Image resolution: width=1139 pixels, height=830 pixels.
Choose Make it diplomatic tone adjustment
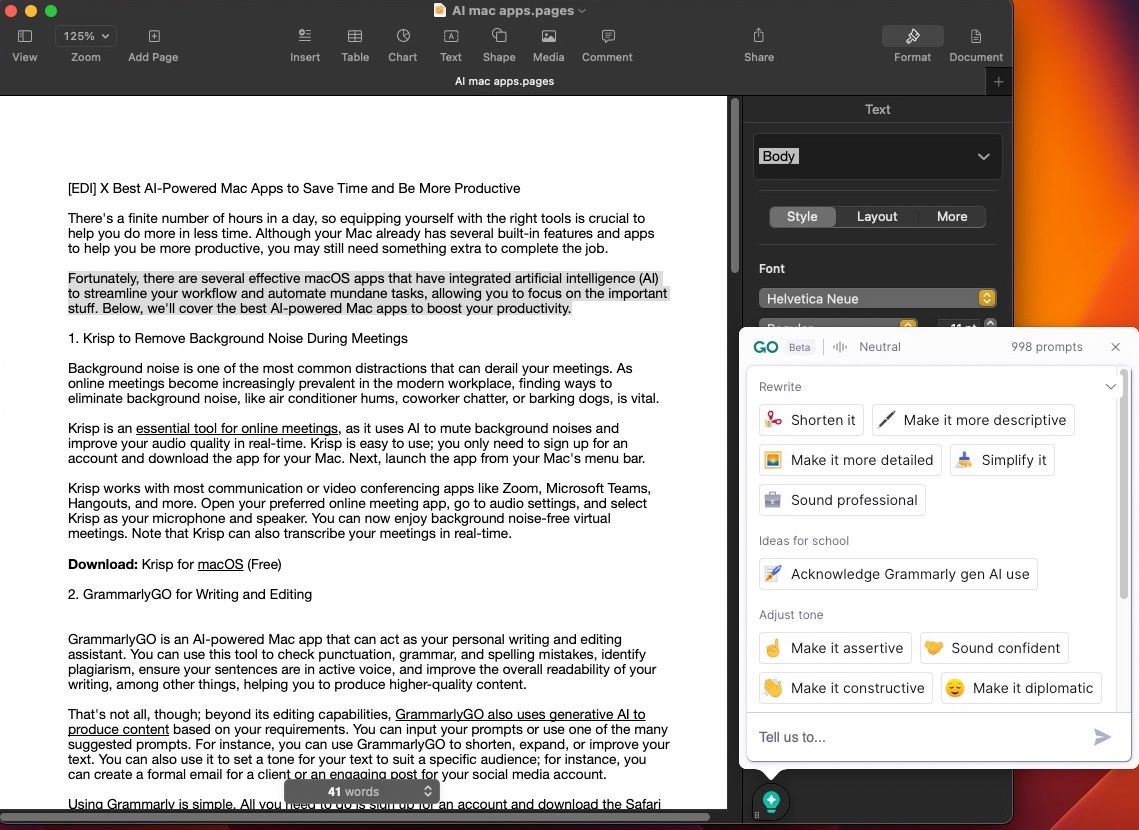click(x=1019, y=688)
